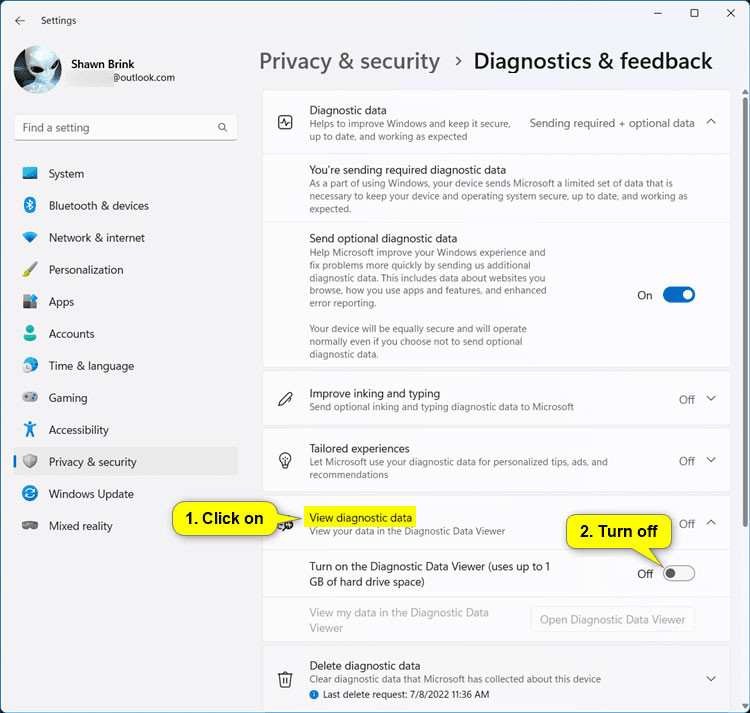Click the Delete diagnostic data trash icon
The height and width of the screenshot is (713, 750).
coord(285,678)
